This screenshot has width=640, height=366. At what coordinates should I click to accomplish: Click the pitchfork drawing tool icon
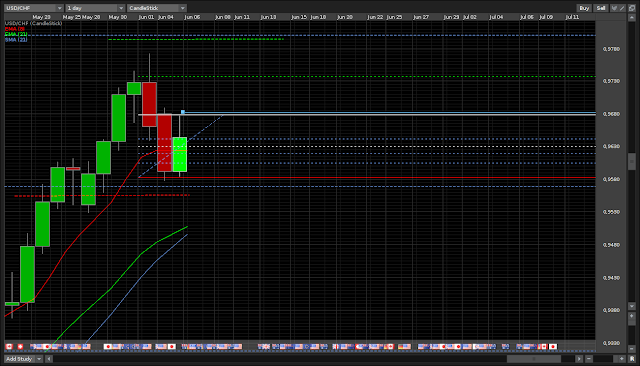point(614,8)
